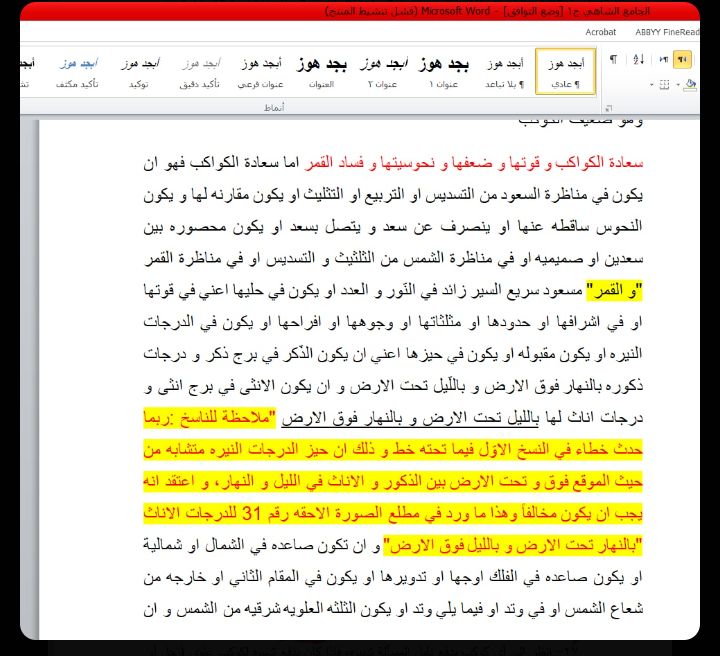
Task: Set right-to-left text direction
Action: point(682,60)
